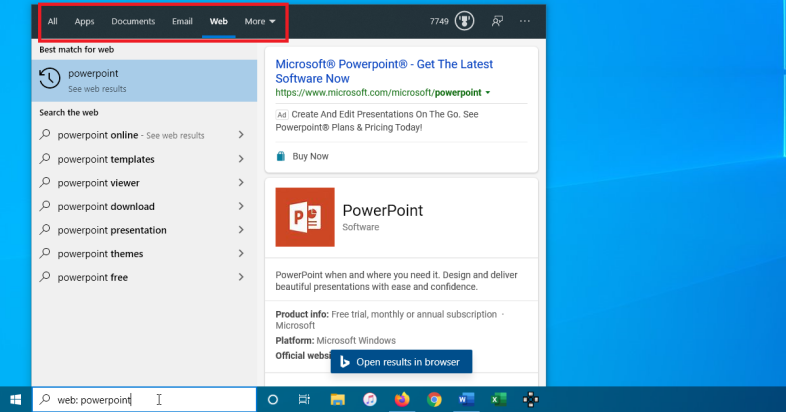The width and height of the screenshot is (786, 412).
Task: Click the Product info subscription text
Action: (390, 320)
